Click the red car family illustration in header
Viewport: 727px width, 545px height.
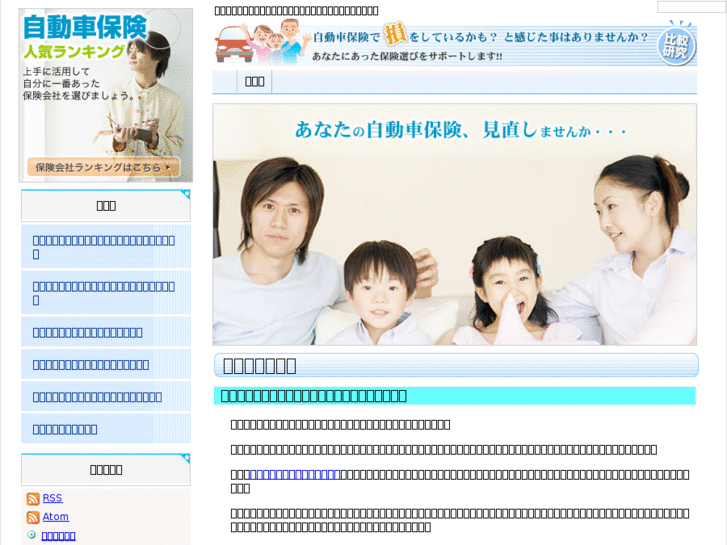[262, 42]
